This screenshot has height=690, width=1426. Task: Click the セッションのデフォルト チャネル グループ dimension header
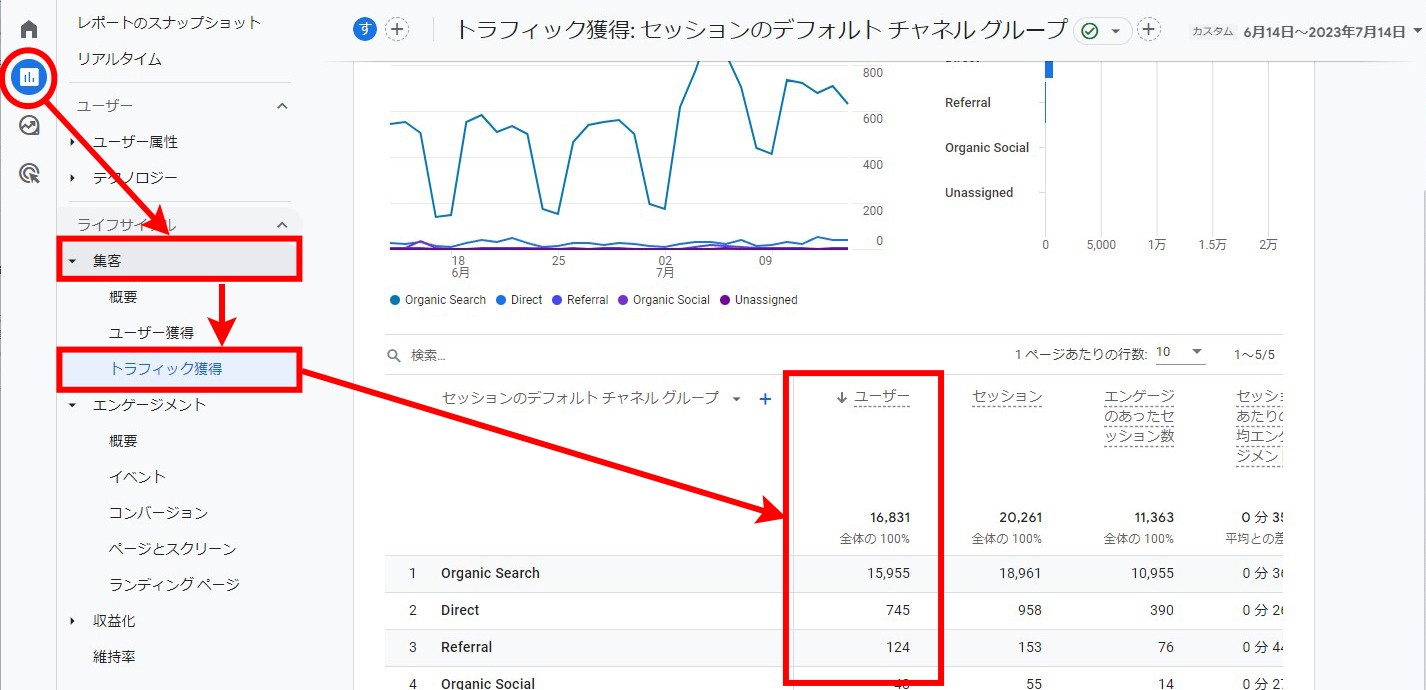click(x=580, y=398)
